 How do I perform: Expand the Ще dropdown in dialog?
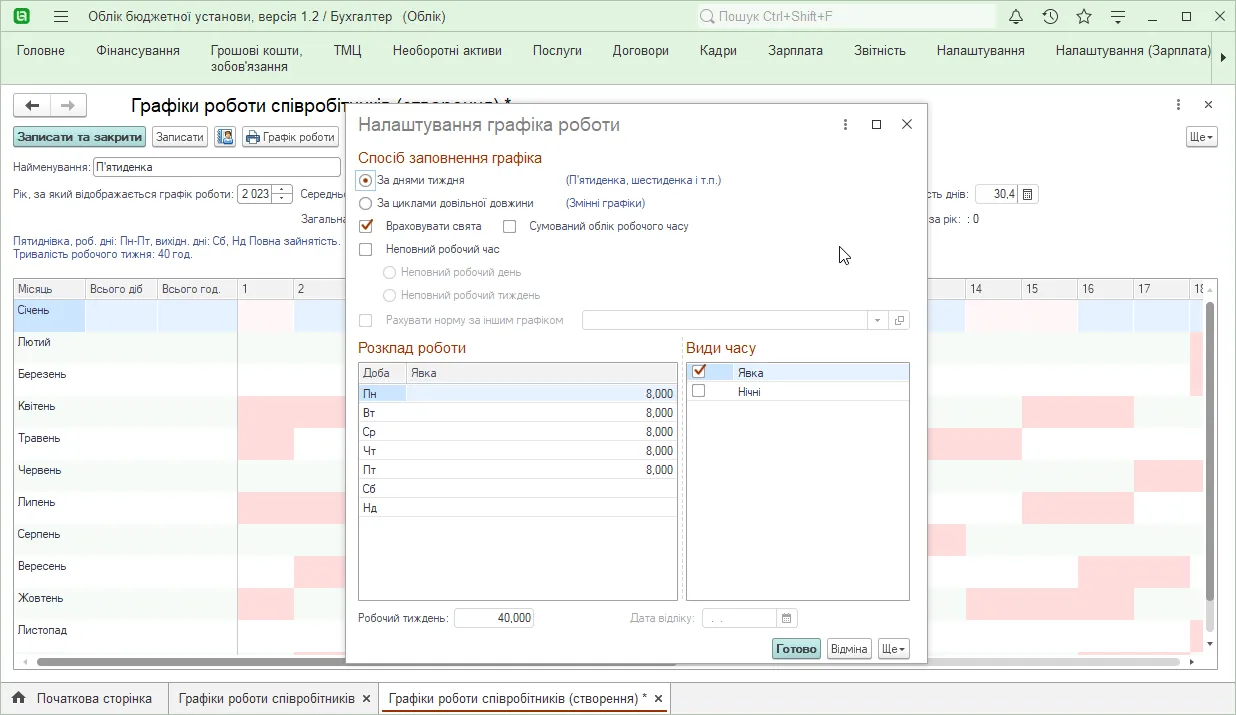point(894,649)
